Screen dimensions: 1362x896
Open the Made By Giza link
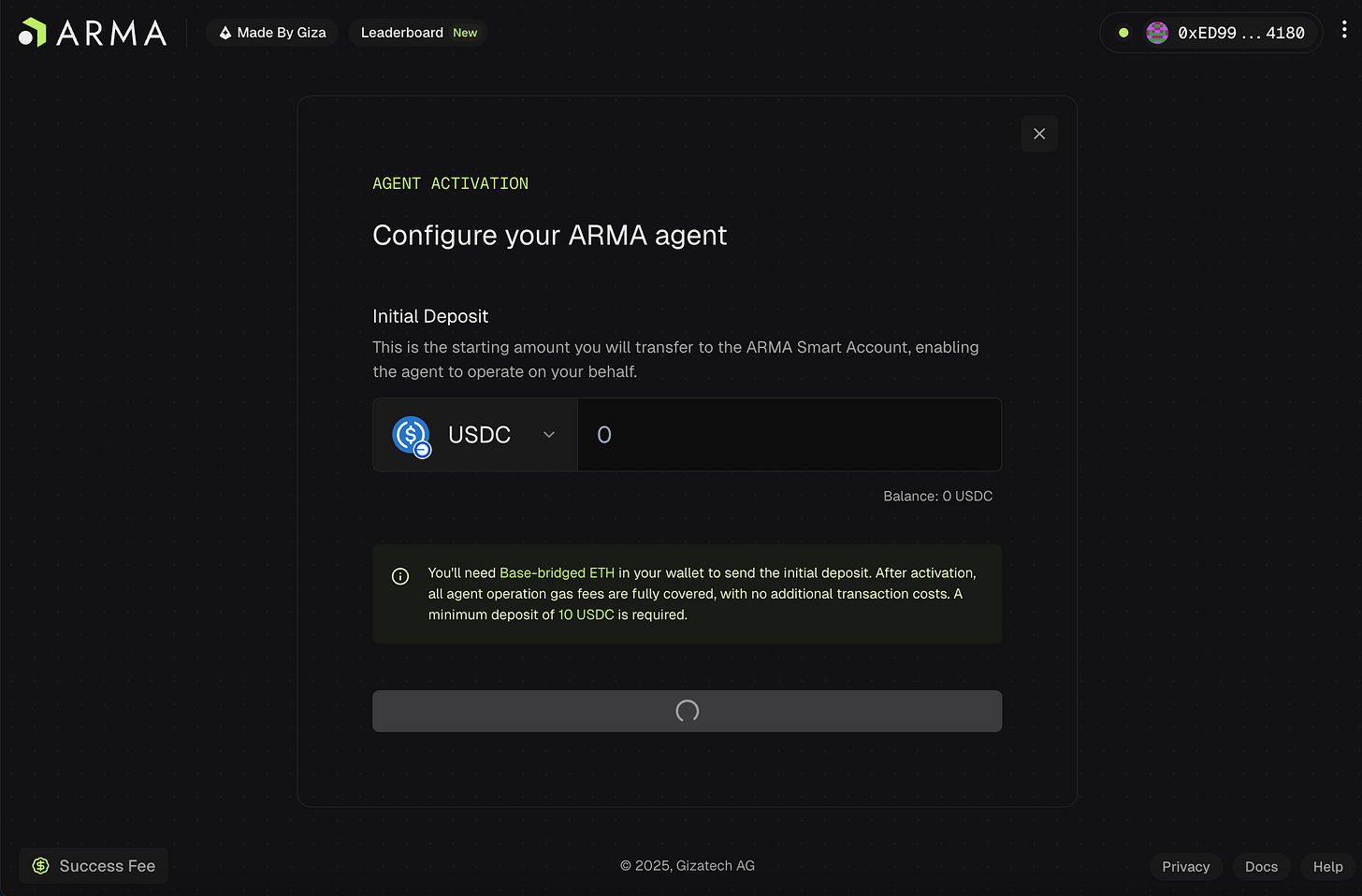[272, 33]
